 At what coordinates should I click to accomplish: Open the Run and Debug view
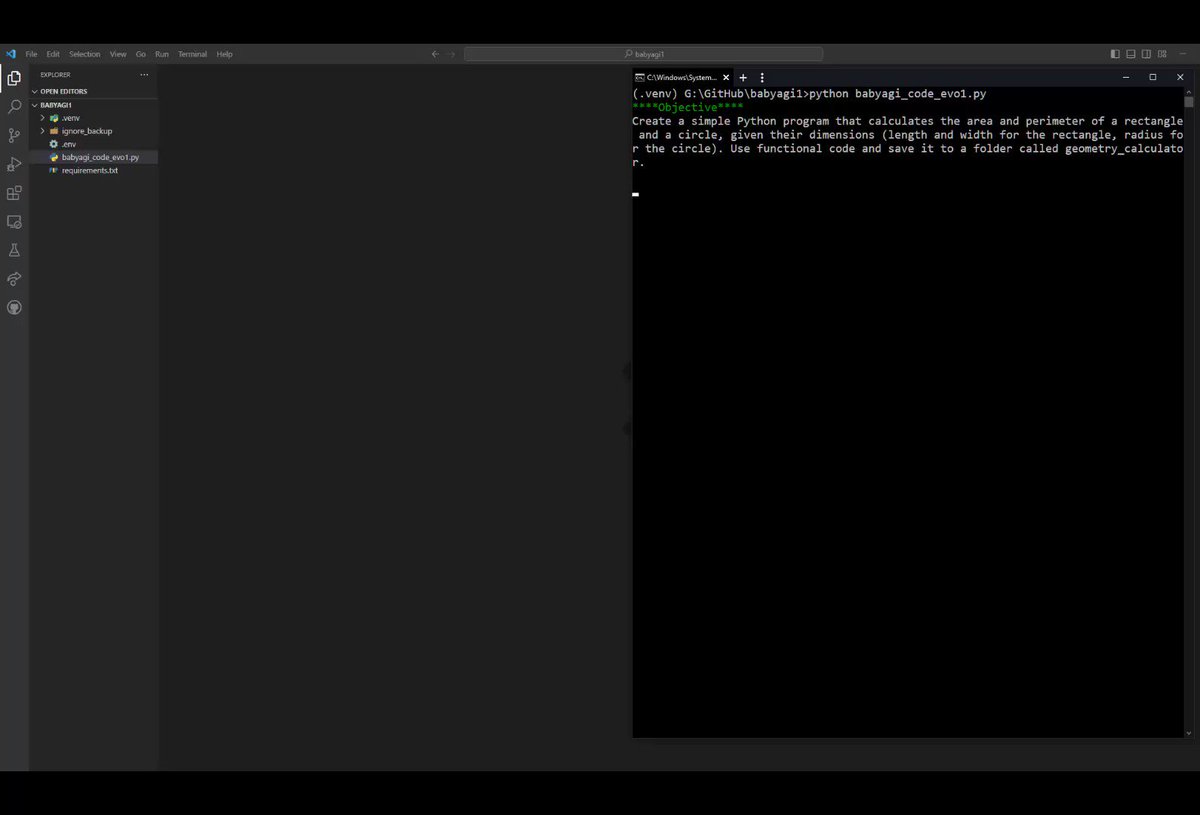pyautogui.click(x=14, y=164)
